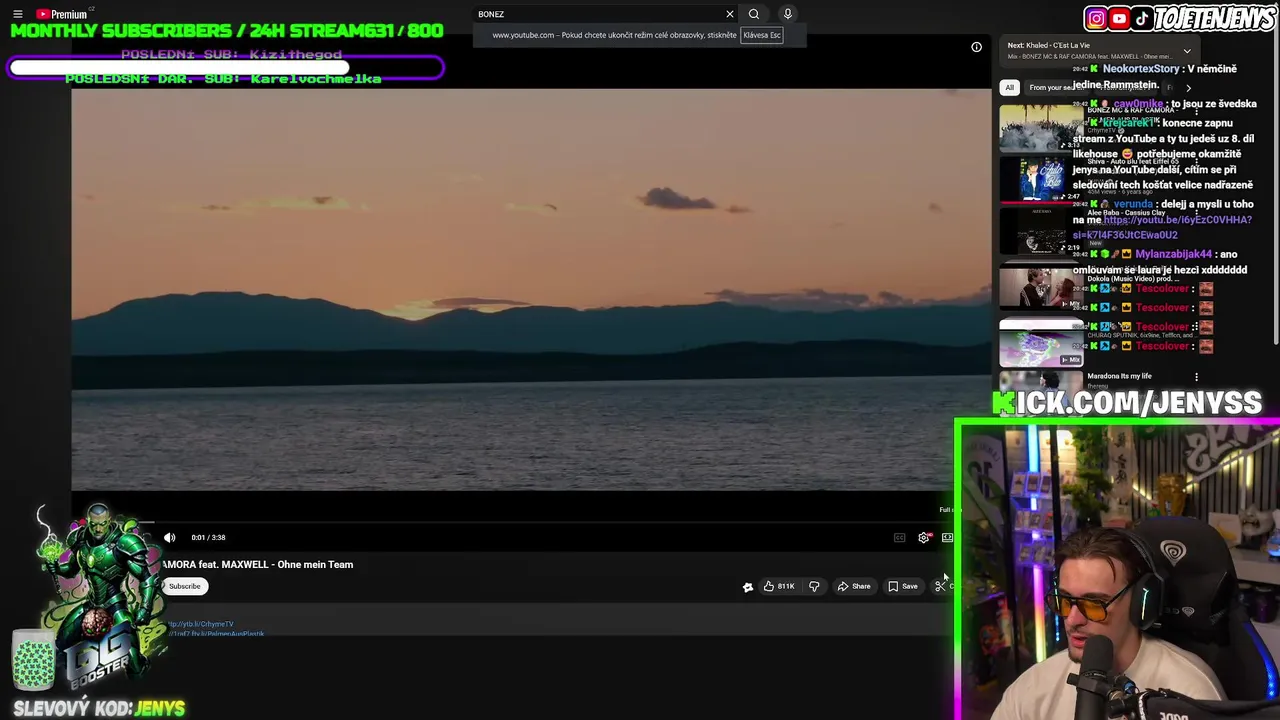1280x720 pixels.
Task: Click chat username Mylanzabijak44
Action: tap(1173, 254)
